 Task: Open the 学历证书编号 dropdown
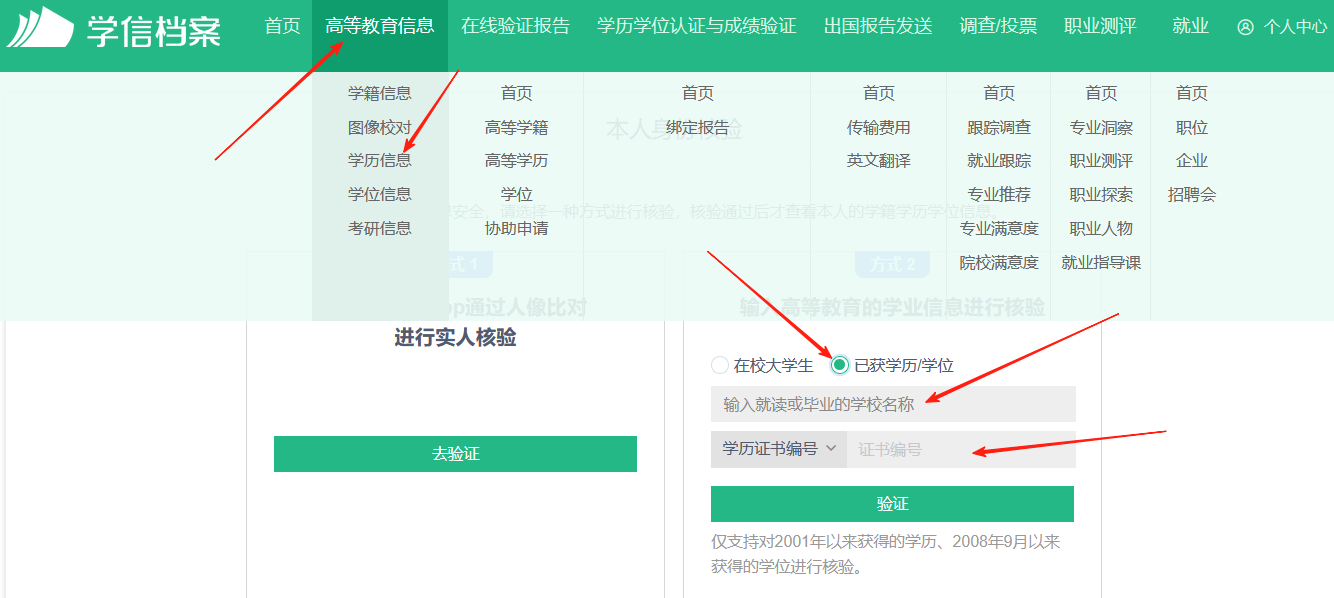[x=779, y=449]
